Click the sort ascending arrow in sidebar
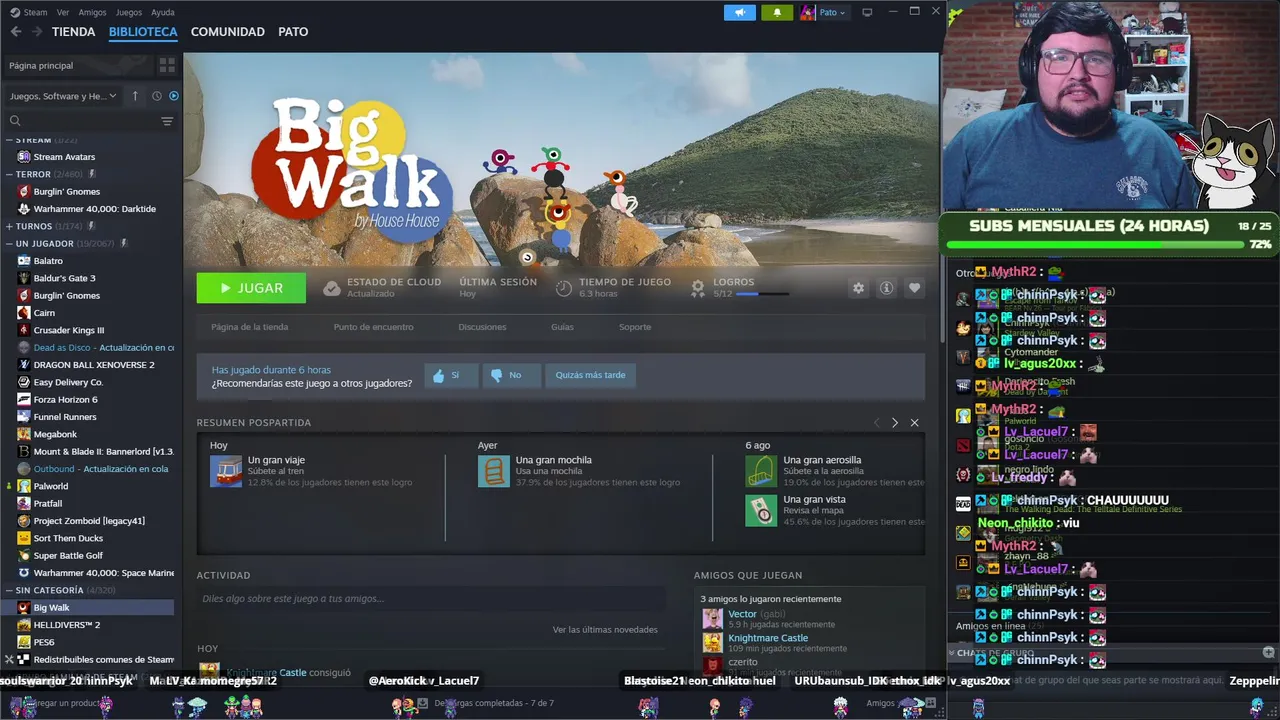 click(135, 96)
